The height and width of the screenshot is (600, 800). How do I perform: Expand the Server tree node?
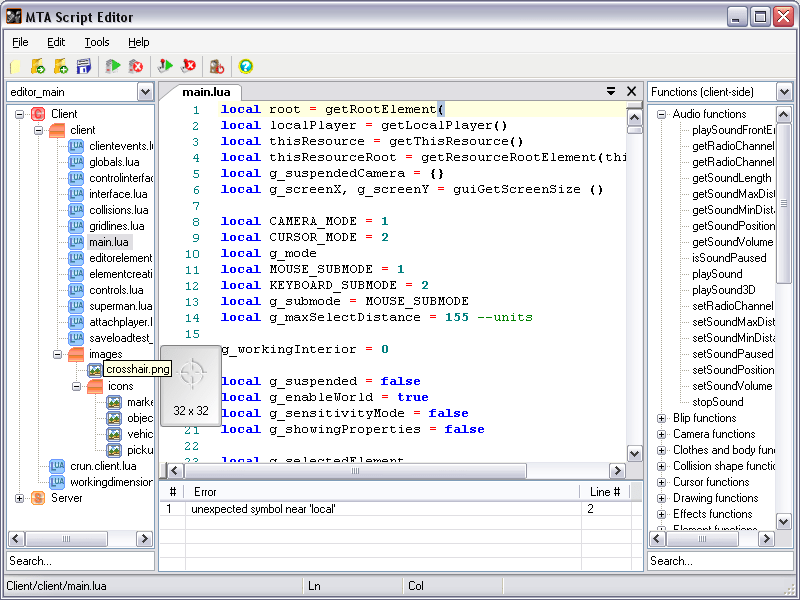tap(18, 497)
